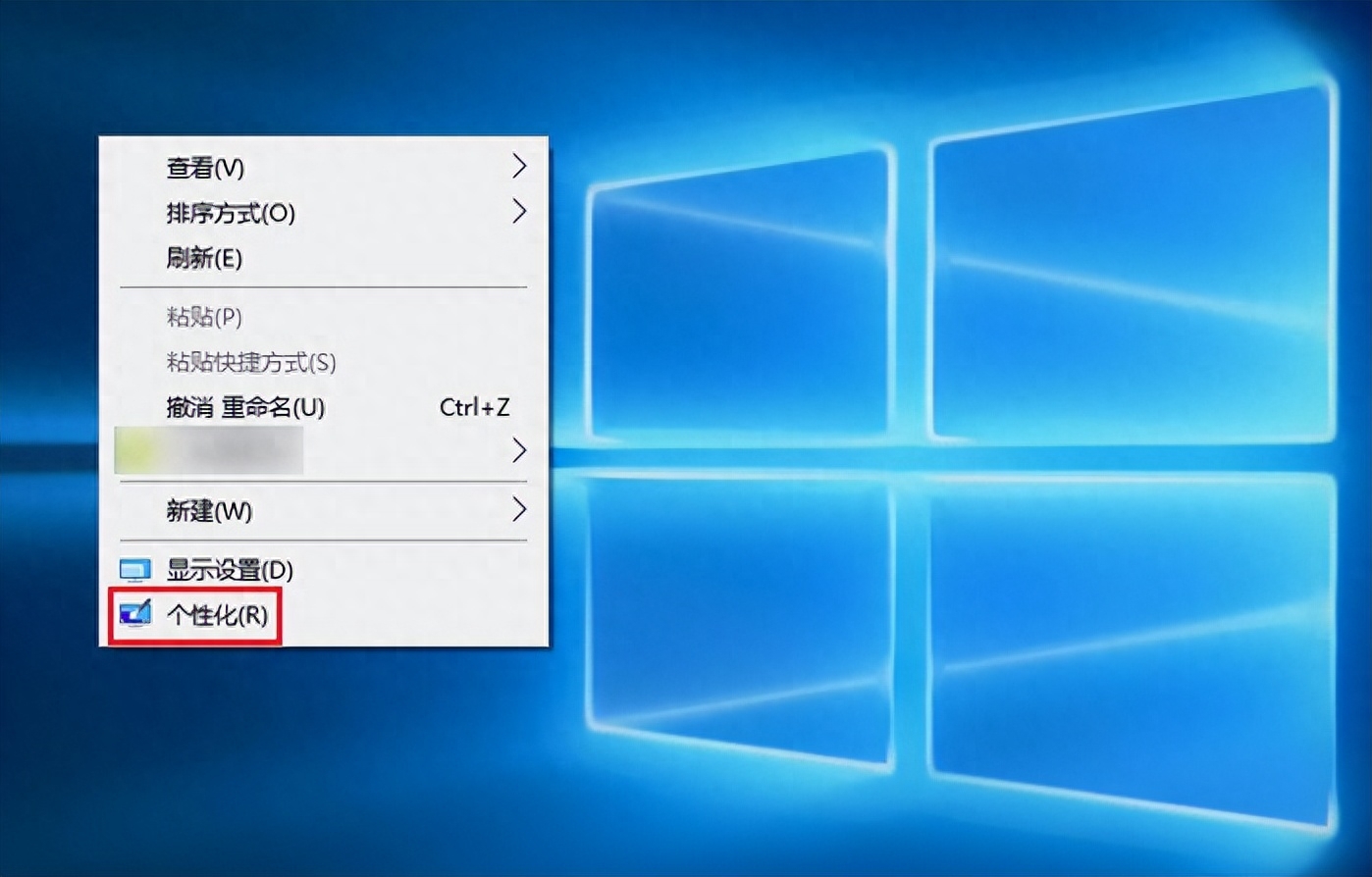Screen dimensions: 1372x877
Task: Expand the 查看(V) submenu arrow
Action: tap(519, 167)
